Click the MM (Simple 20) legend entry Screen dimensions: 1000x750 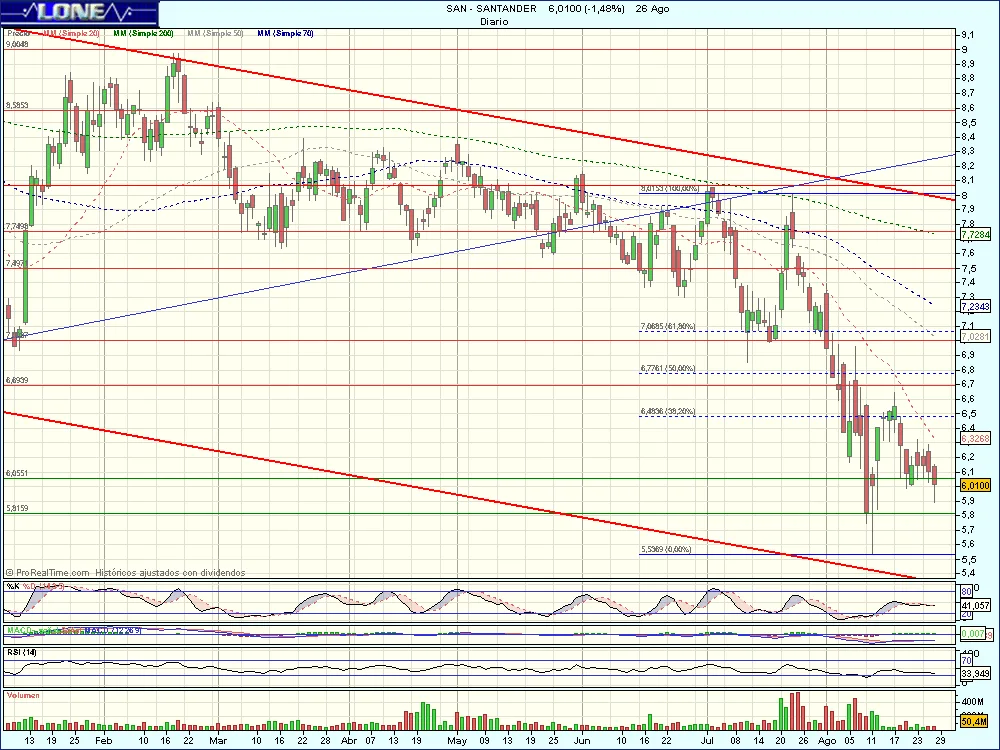click(x=71, y=33)
